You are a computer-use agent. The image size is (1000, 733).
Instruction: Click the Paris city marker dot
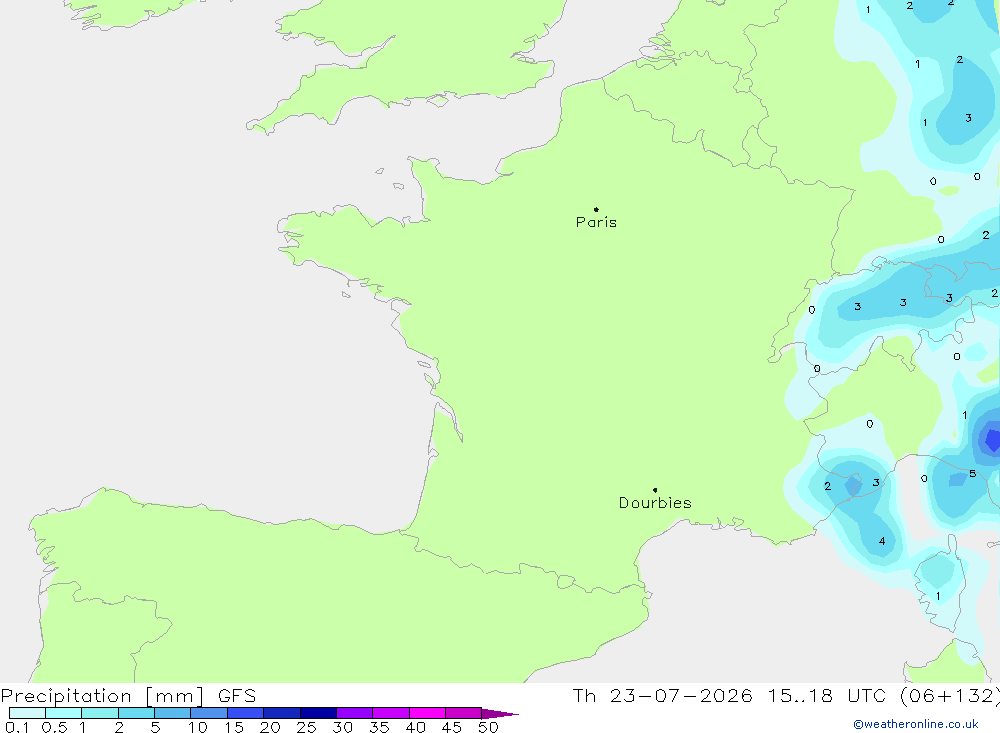pyautogui.click(x=596, y=209)
